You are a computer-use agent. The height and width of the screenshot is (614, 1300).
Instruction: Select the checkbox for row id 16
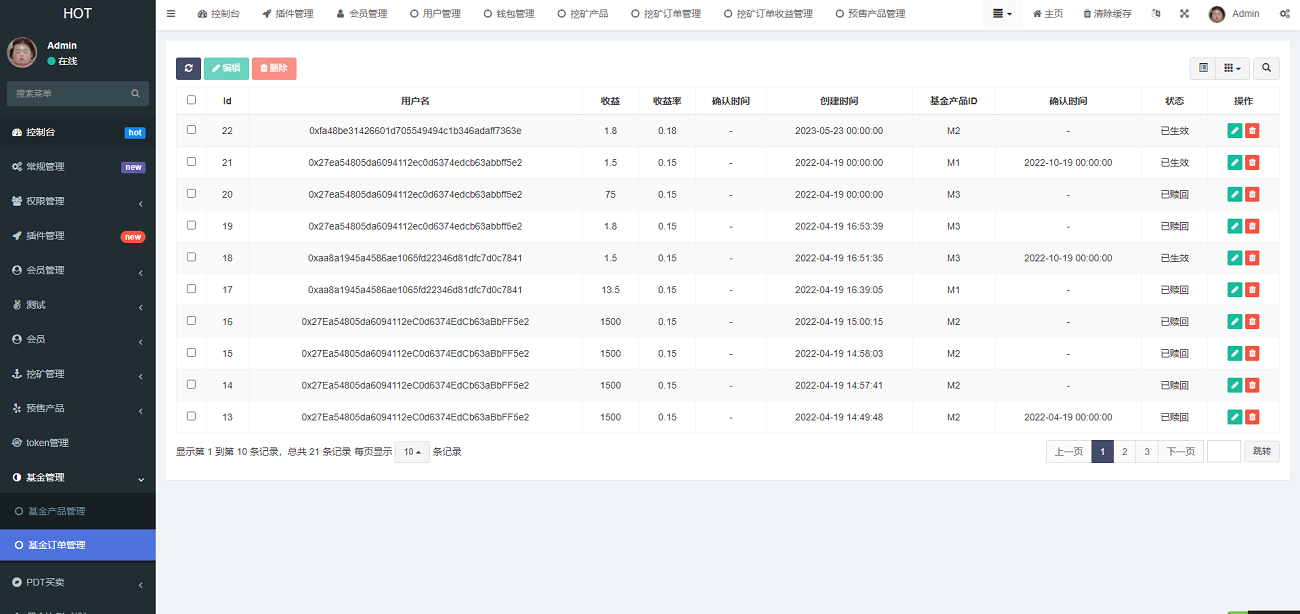192,321
